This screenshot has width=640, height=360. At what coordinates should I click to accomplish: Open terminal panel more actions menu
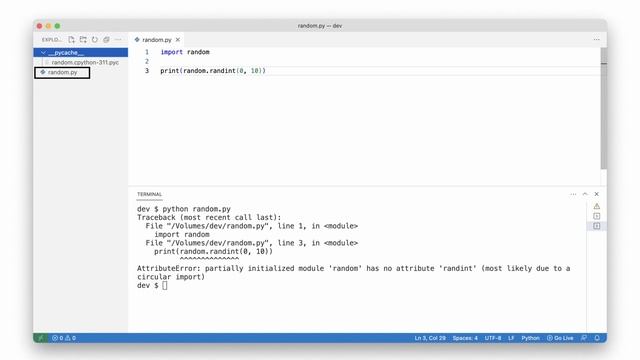573,194
